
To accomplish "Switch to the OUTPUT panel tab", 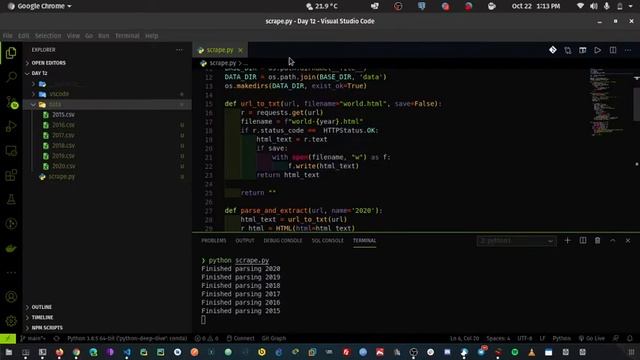I will (x=245, y=240).
